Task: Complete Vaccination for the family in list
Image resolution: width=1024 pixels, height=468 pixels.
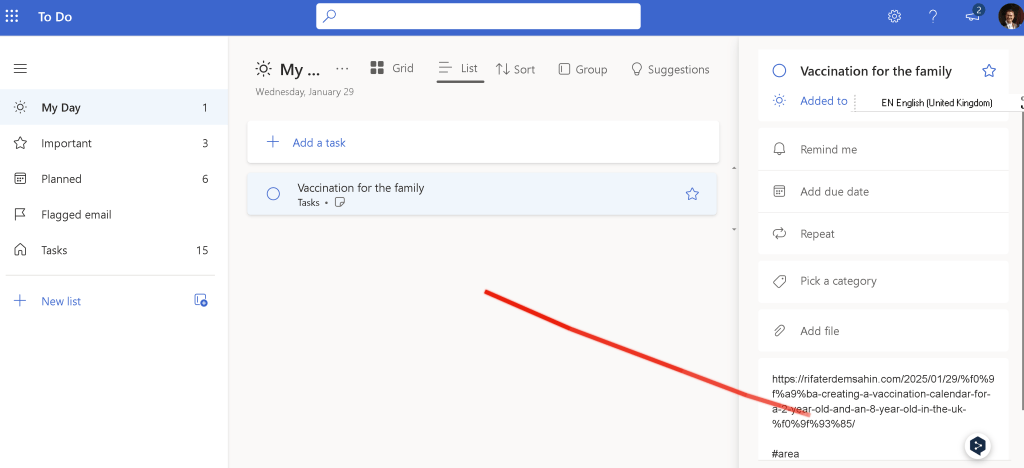Action: pyautogui.click(x=273, y=194)
